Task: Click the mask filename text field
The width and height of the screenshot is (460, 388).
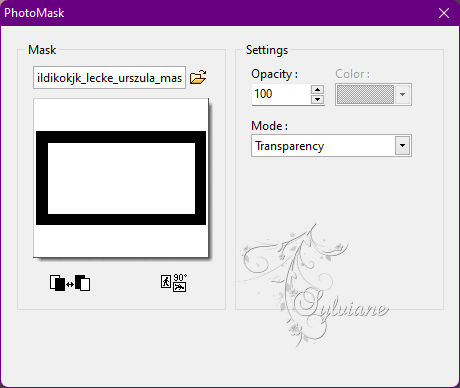Action: point(109,78)
